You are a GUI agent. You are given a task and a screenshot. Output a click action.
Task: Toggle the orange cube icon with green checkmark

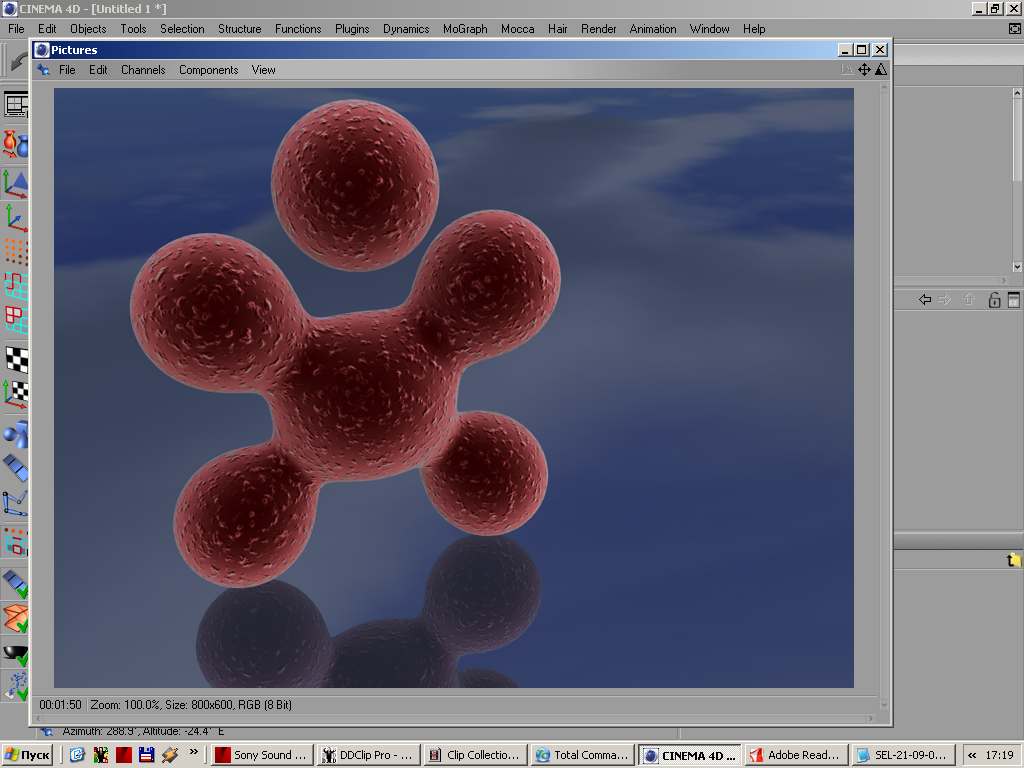point(15,618)
